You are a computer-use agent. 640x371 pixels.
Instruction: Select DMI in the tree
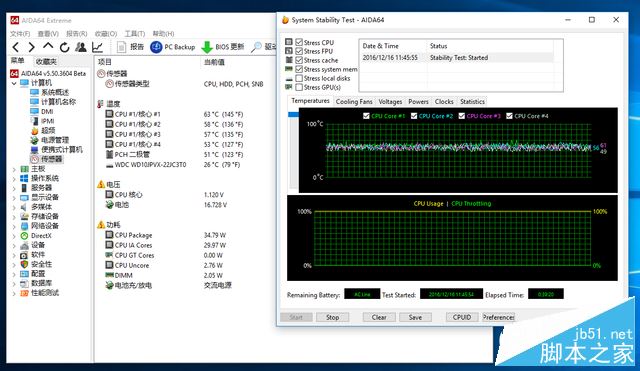pos(47,111)
